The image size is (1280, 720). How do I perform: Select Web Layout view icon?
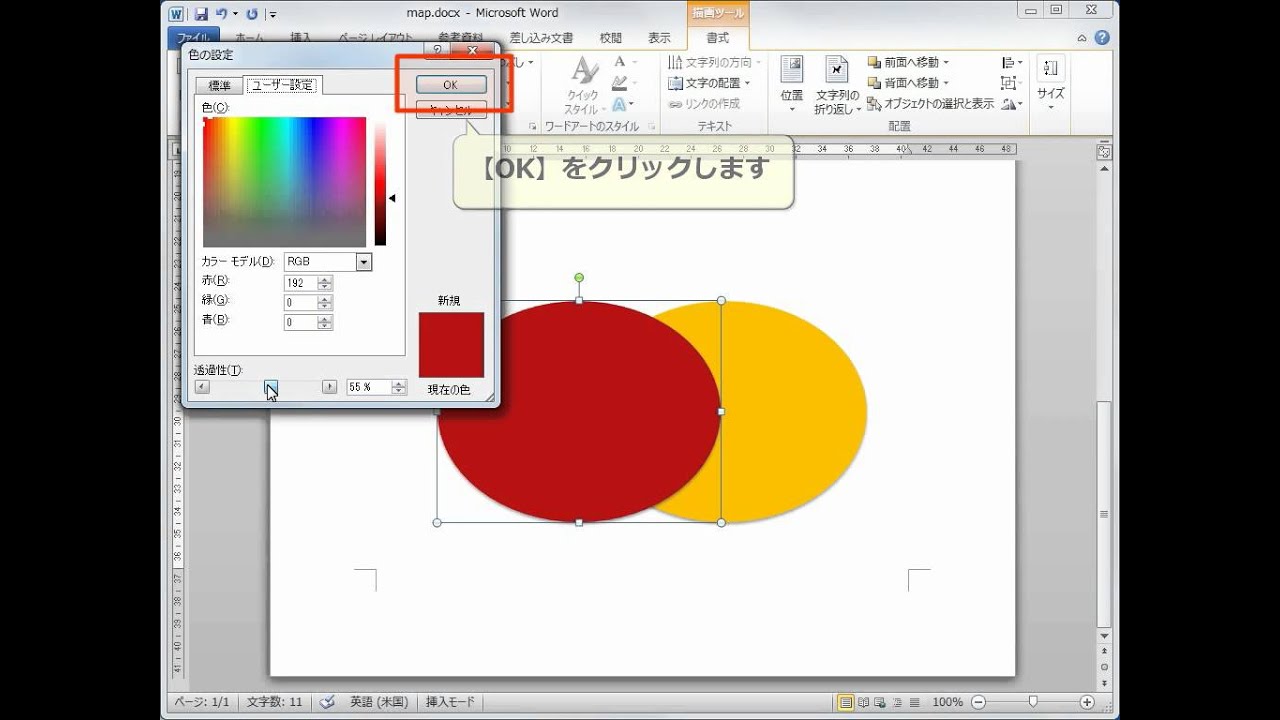pos(881,702)
